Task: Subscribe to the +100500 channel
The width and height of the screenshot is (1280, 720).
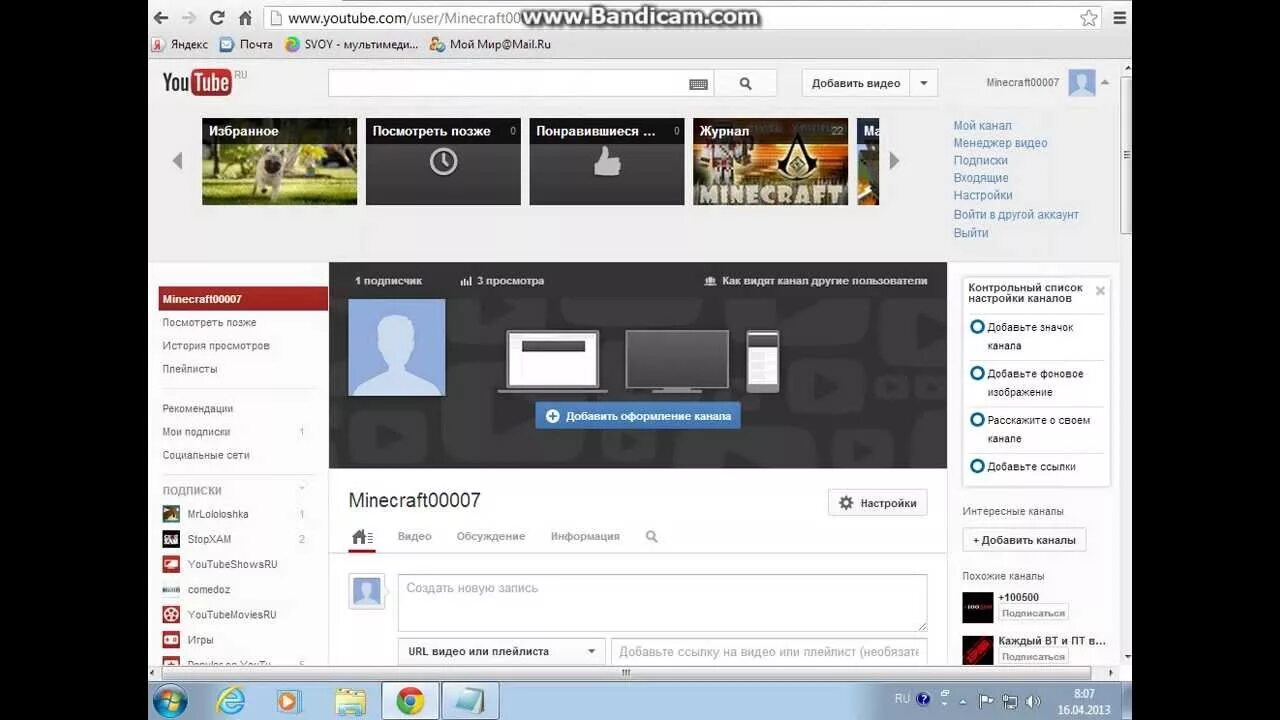Action: coord(1033,613)
